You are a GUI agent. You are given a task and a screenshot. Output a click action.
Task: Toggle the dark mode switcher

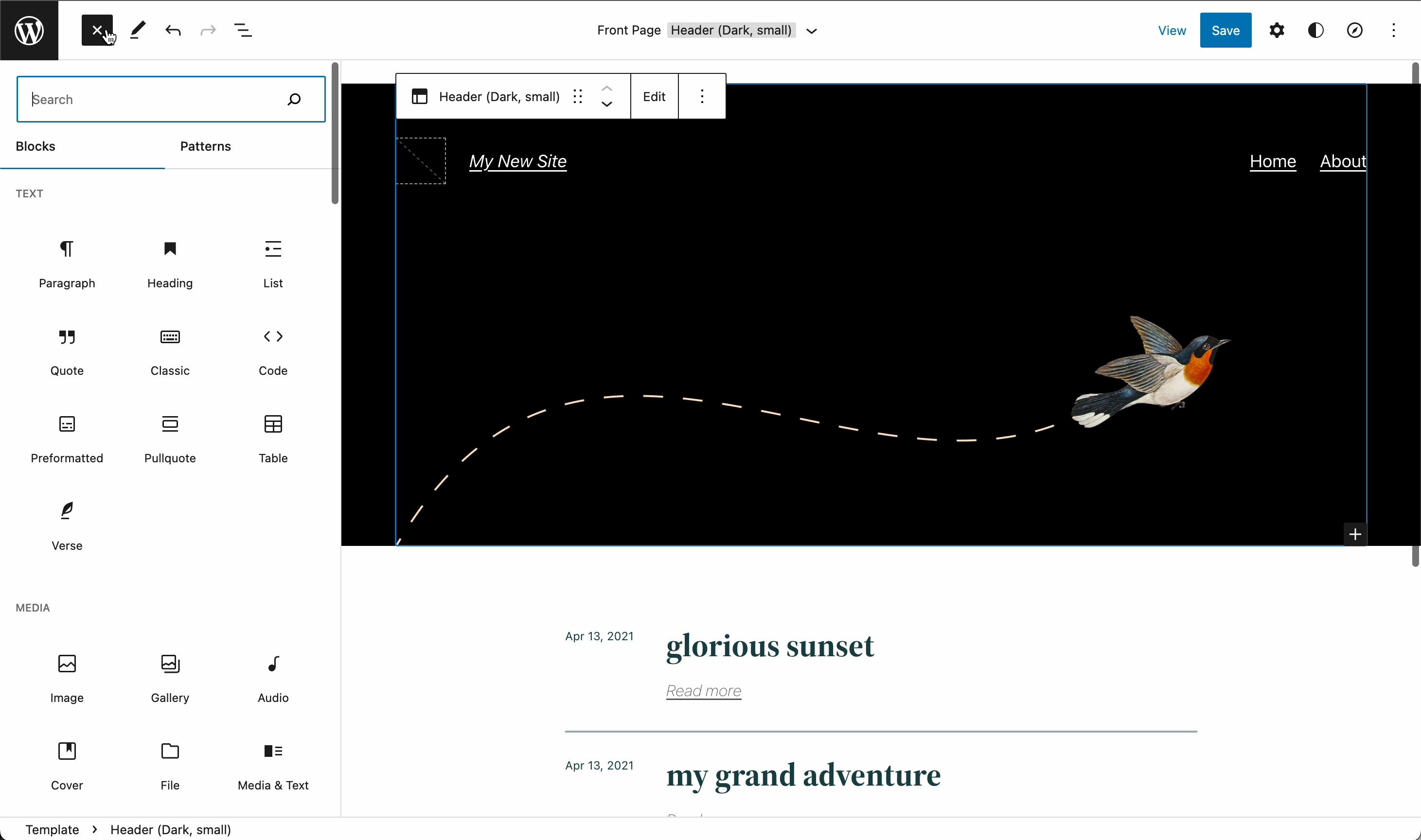tap(1316, 29)
